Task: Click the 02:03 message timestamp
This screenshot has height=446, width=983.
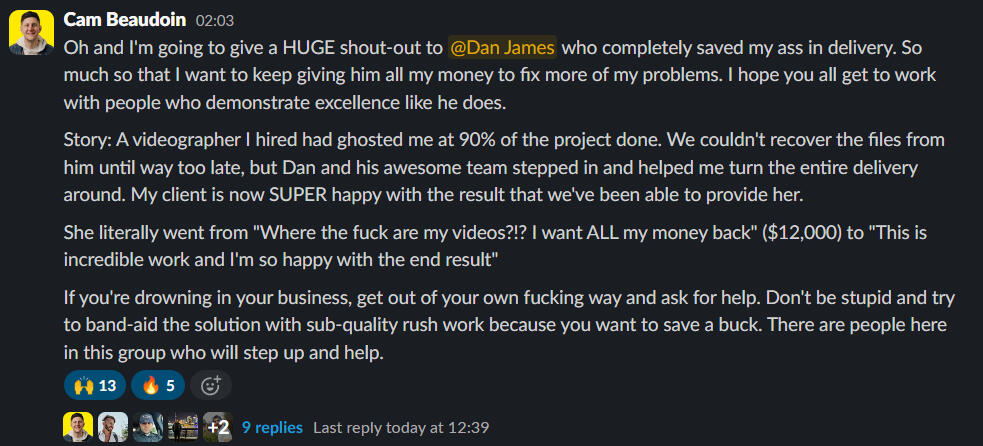Action: 214,21
